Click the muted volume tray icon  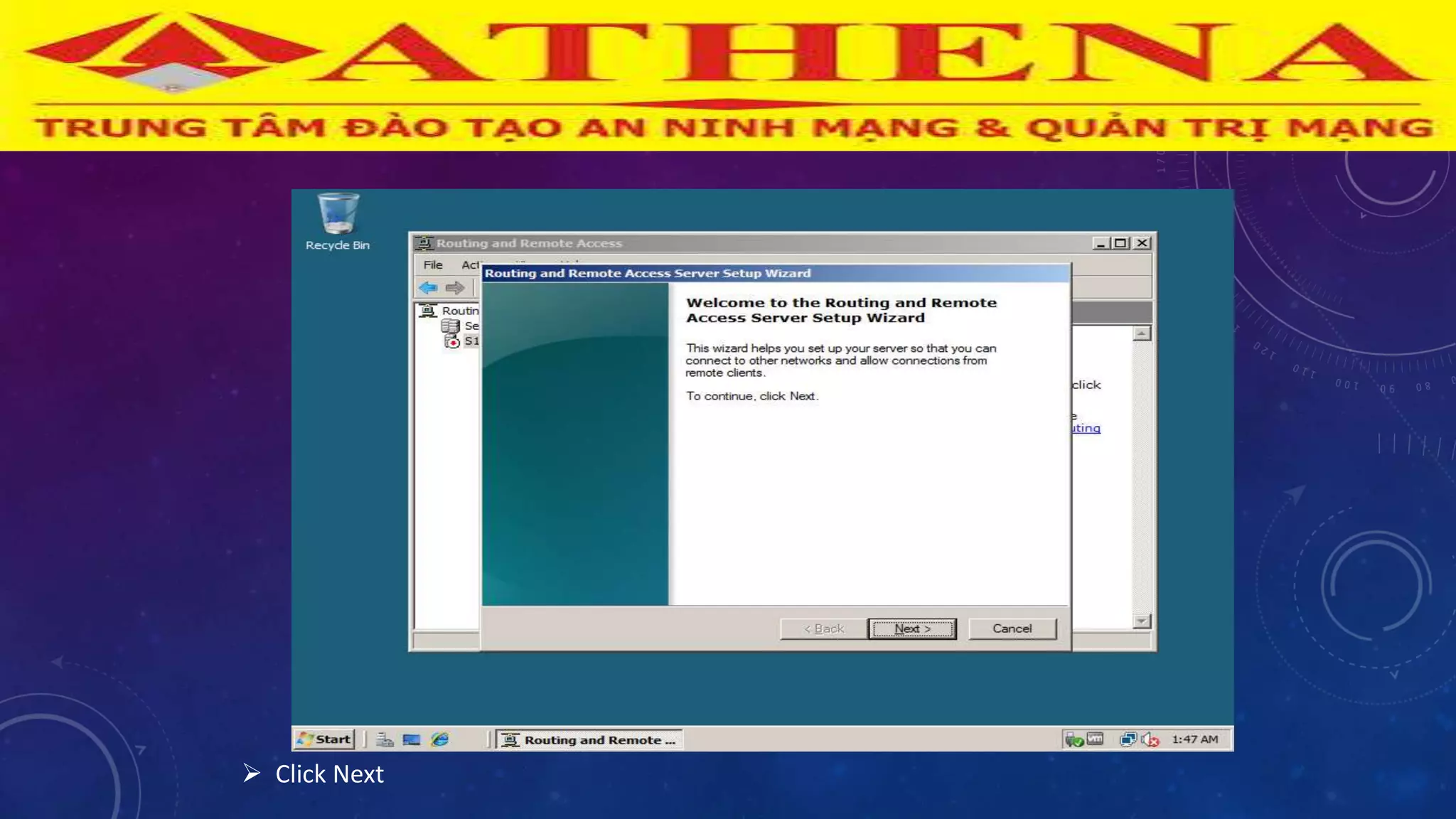tap(1150, 739)
